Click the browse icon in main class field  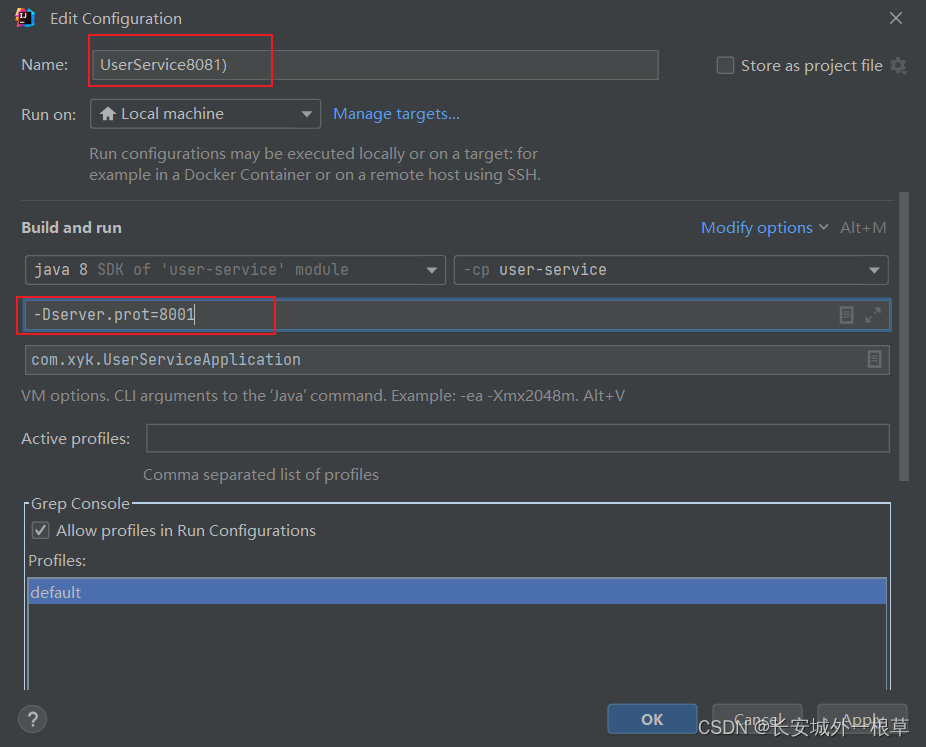click(874, 359)
